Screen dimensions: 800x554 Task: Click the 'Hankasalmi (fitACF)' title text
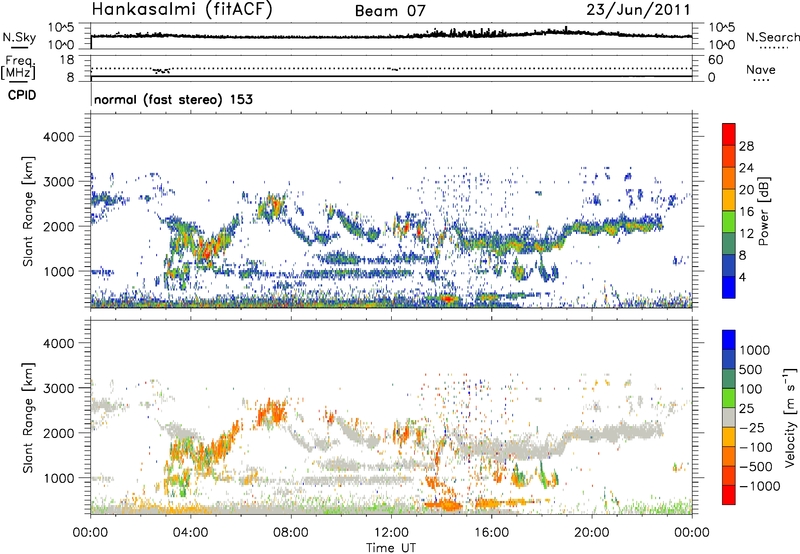pos(182,9)
